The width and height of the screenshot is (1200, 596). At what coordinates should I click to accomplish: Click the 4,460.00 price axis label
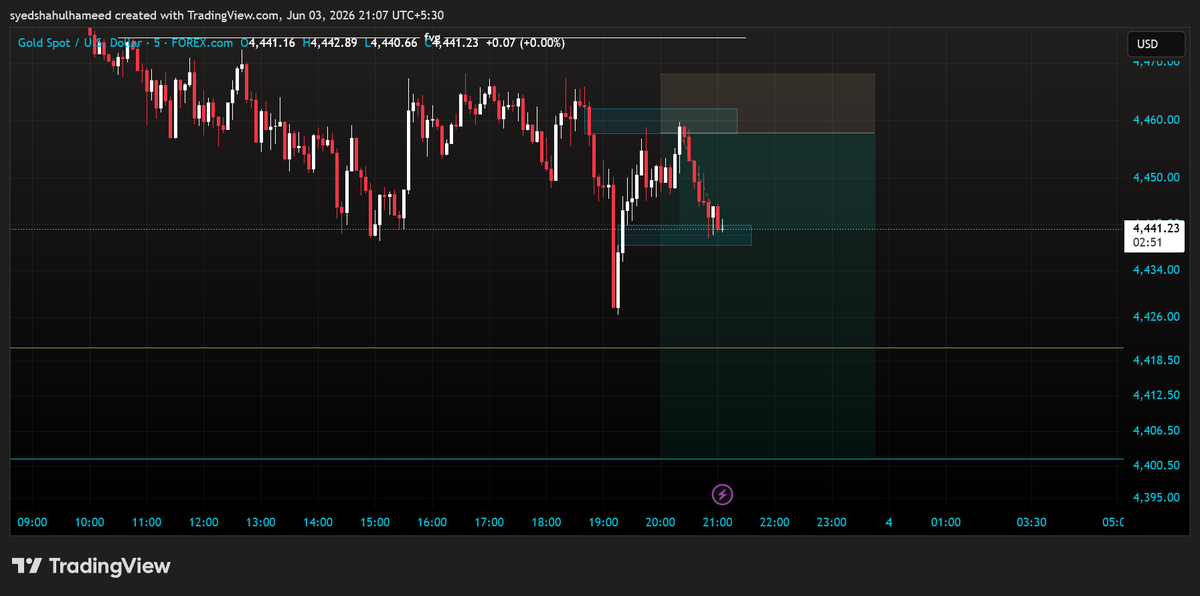pyautogui.click(x=1156, y=120)
